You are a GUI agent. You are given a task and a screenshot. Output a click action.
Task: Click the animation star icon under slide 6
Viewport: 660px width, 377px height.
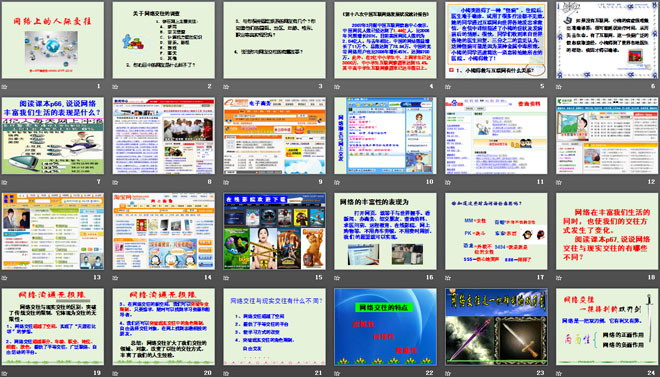click(559, 87)
